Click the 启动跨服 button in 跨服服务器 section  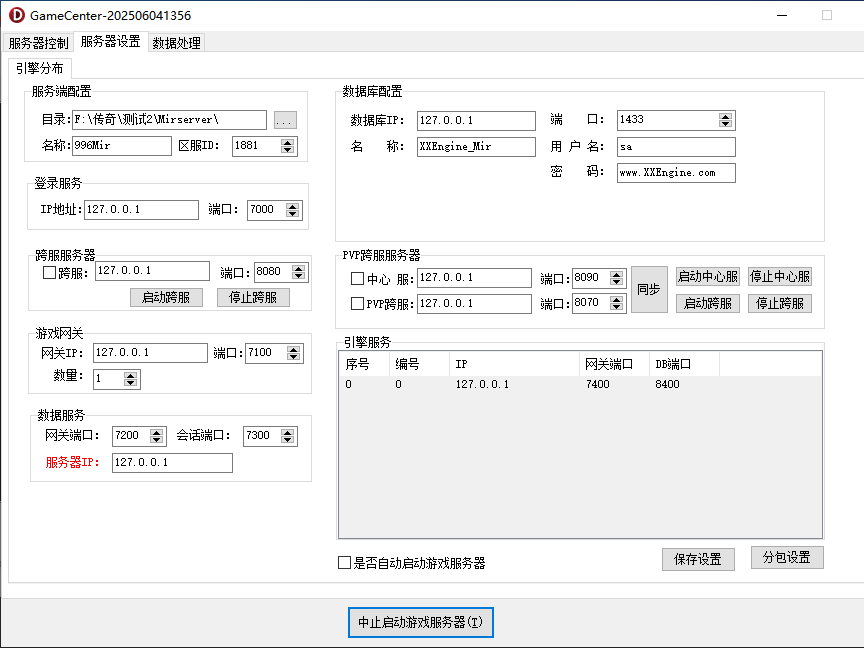click(x=166, y=297)
